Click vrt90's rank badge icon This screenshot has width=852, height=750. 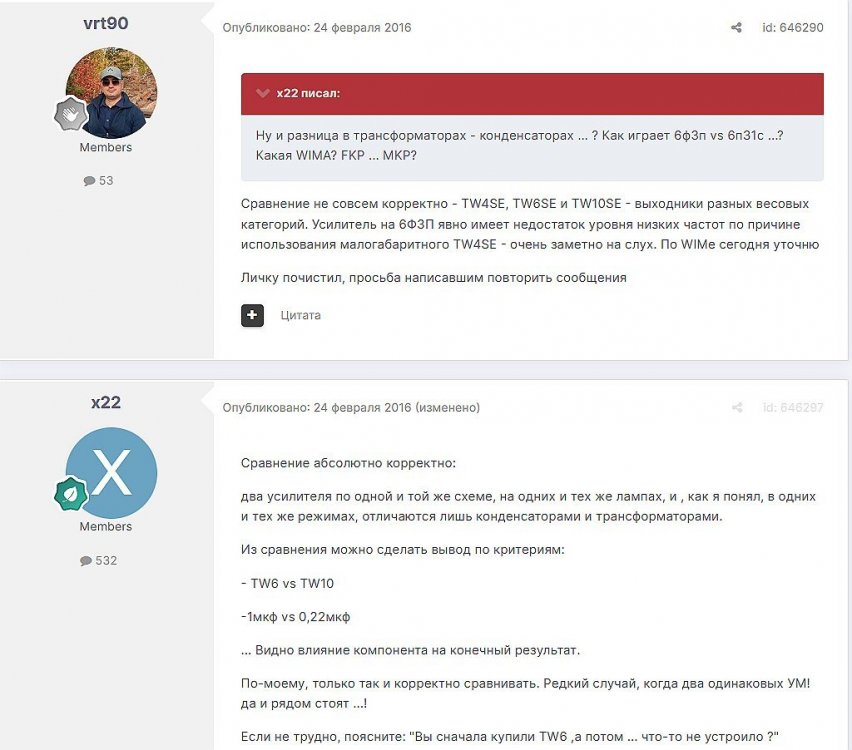tap(71, 114)
